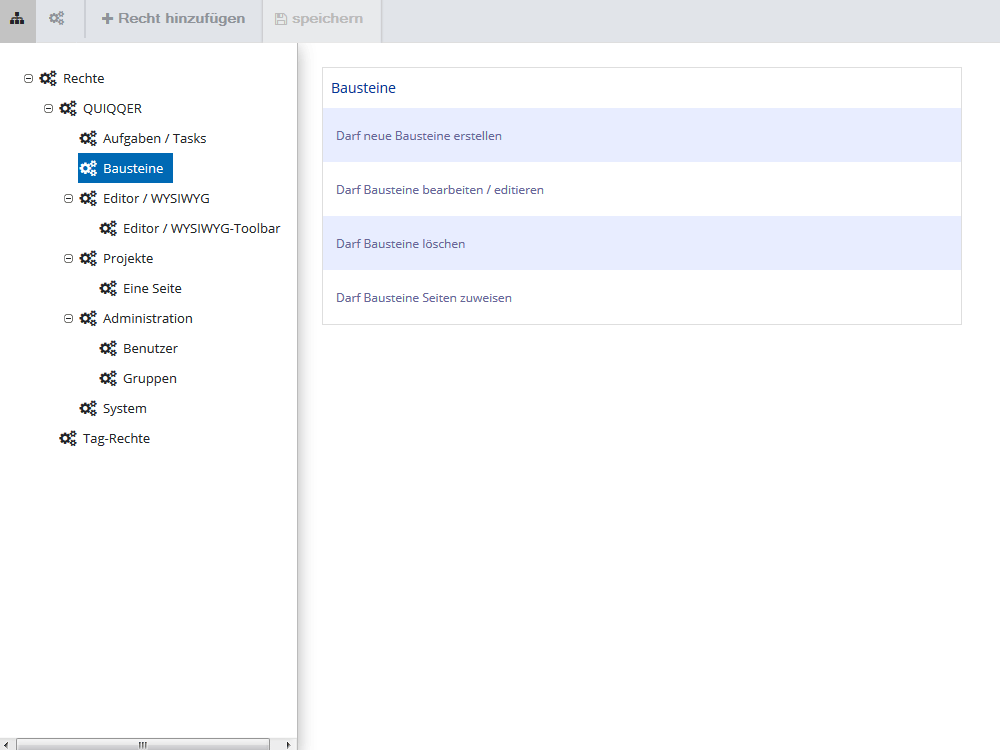
Task: Collapse the Editor / WYSIWYG node
Action: click(x=68, y=198)
